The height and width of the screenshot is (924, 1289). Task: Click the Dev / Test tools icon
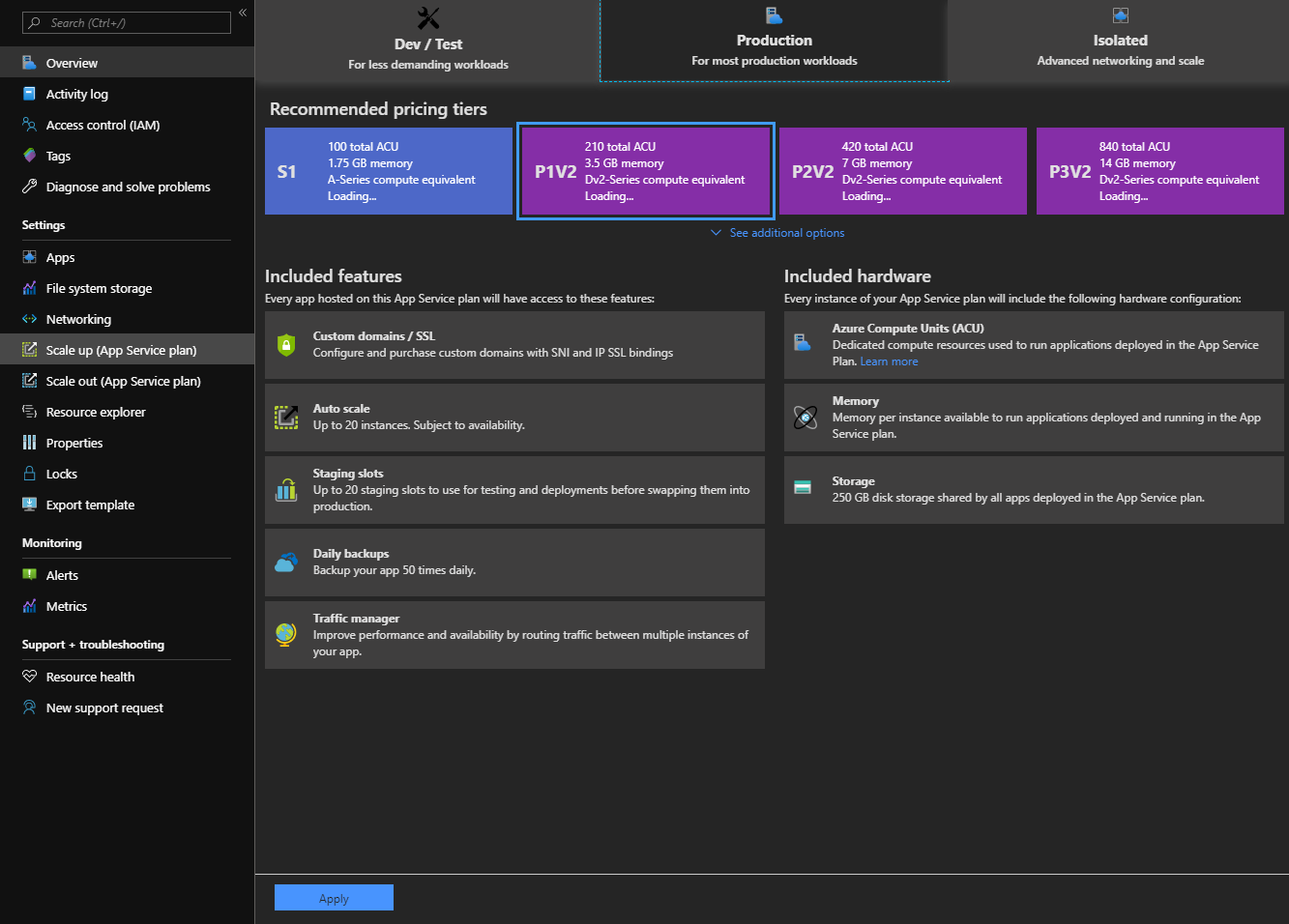point(428,17)
